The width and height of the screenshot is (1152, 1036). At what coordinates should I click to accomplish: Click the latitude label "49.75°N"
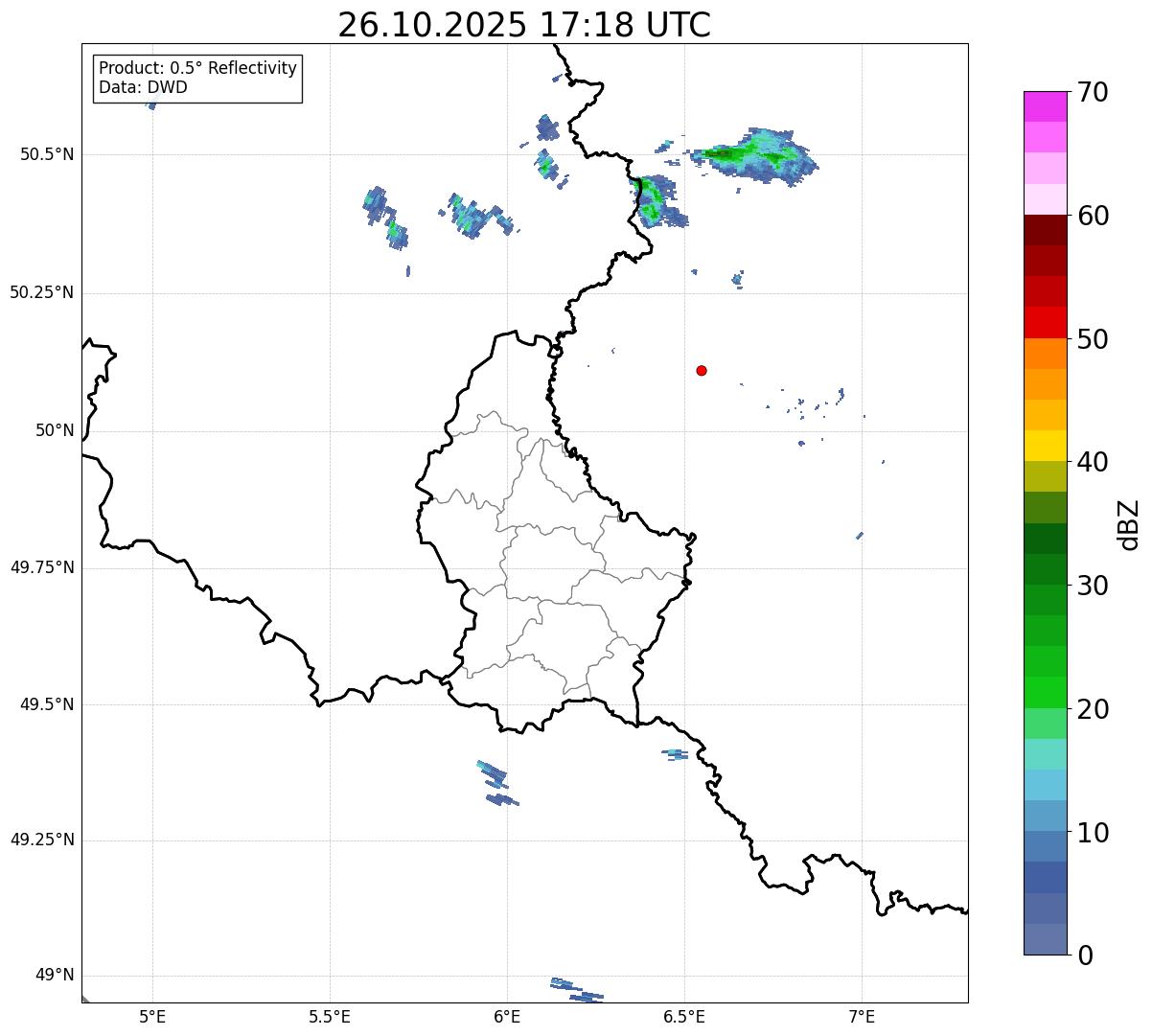pyautogui.click(x=41, y=568)
